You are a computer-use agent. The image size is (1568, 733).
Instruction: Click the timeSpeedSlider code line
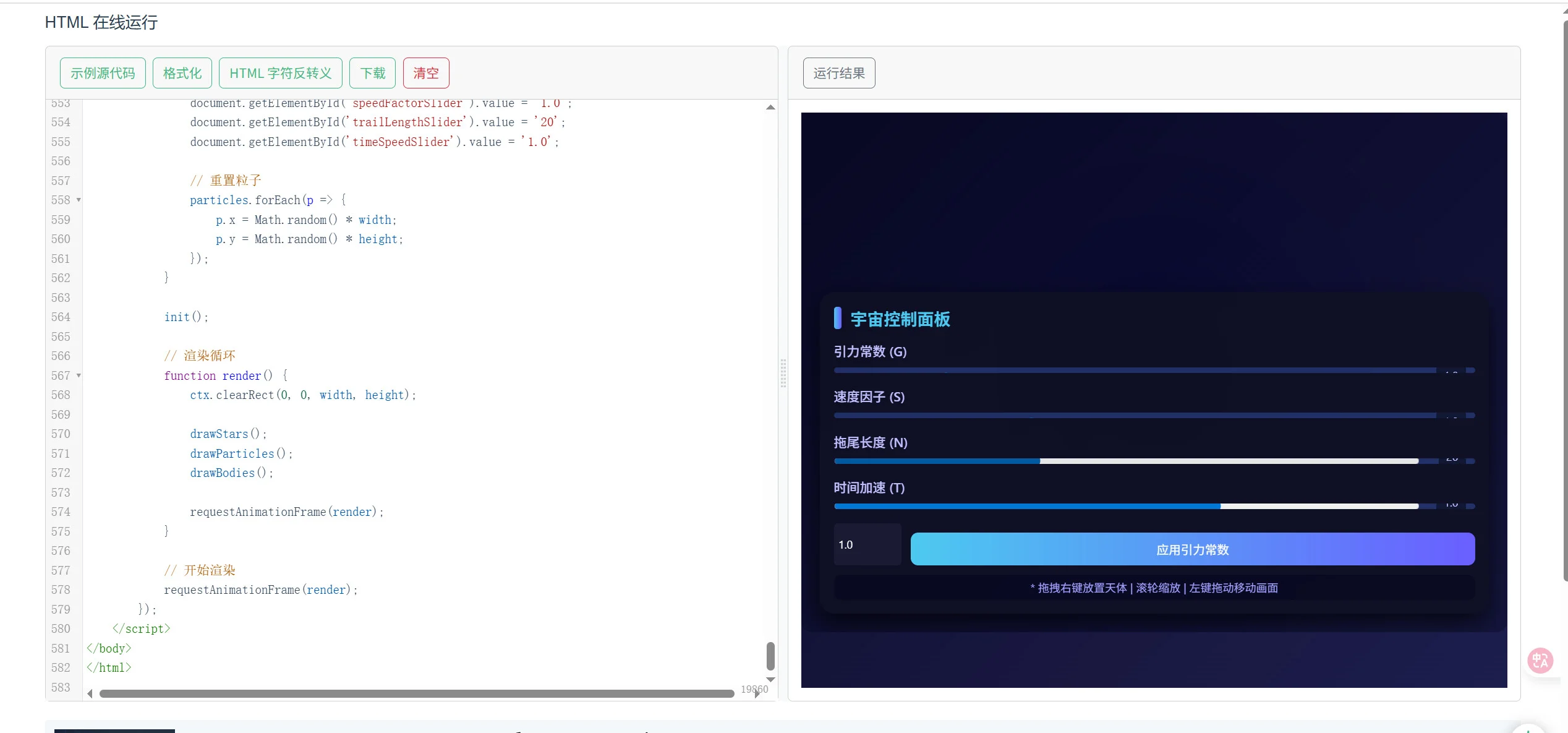pyautogui.click(x=375, y=142)
